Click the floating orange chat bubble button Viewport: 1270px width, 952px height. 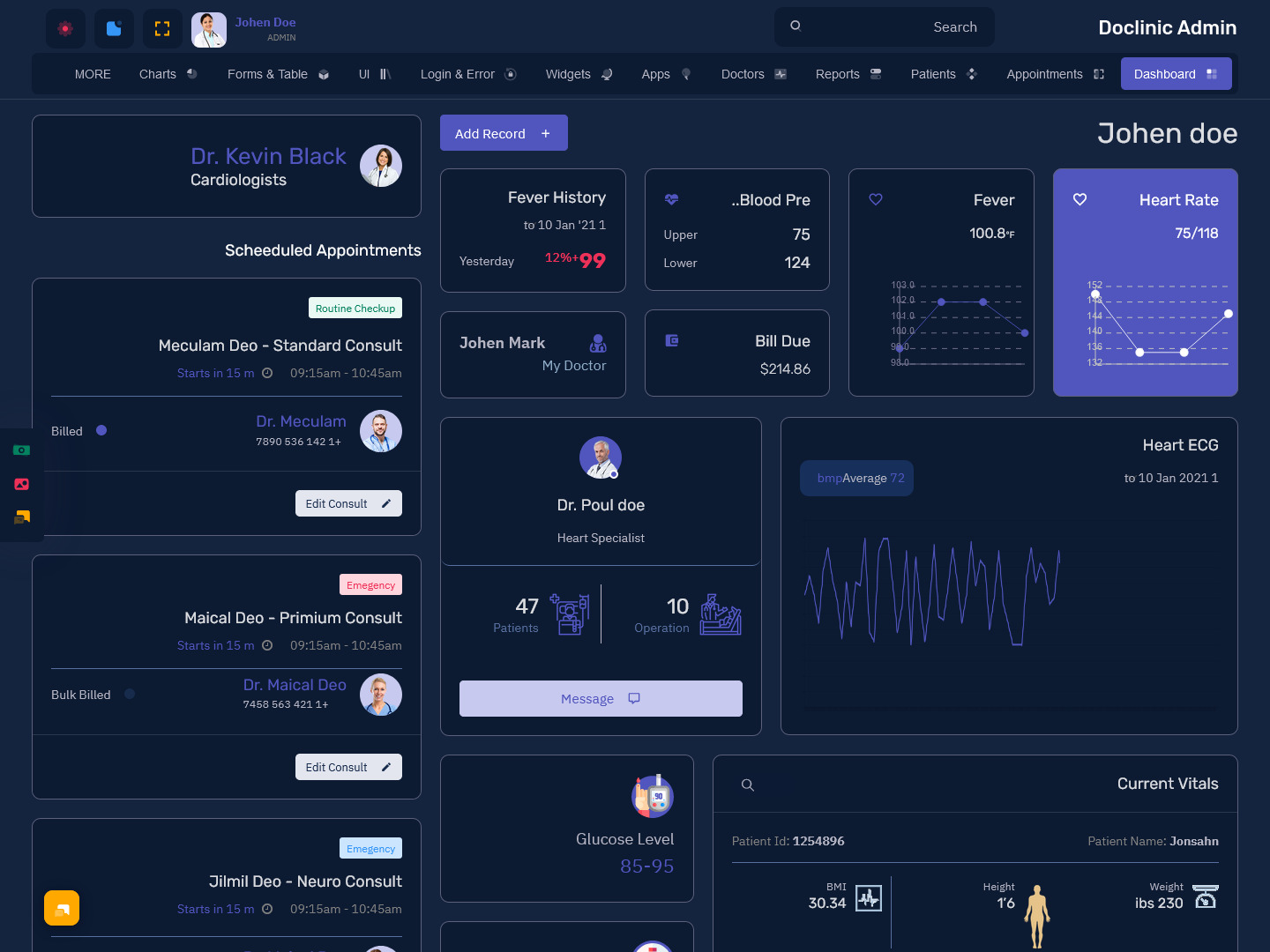point(61,907)
